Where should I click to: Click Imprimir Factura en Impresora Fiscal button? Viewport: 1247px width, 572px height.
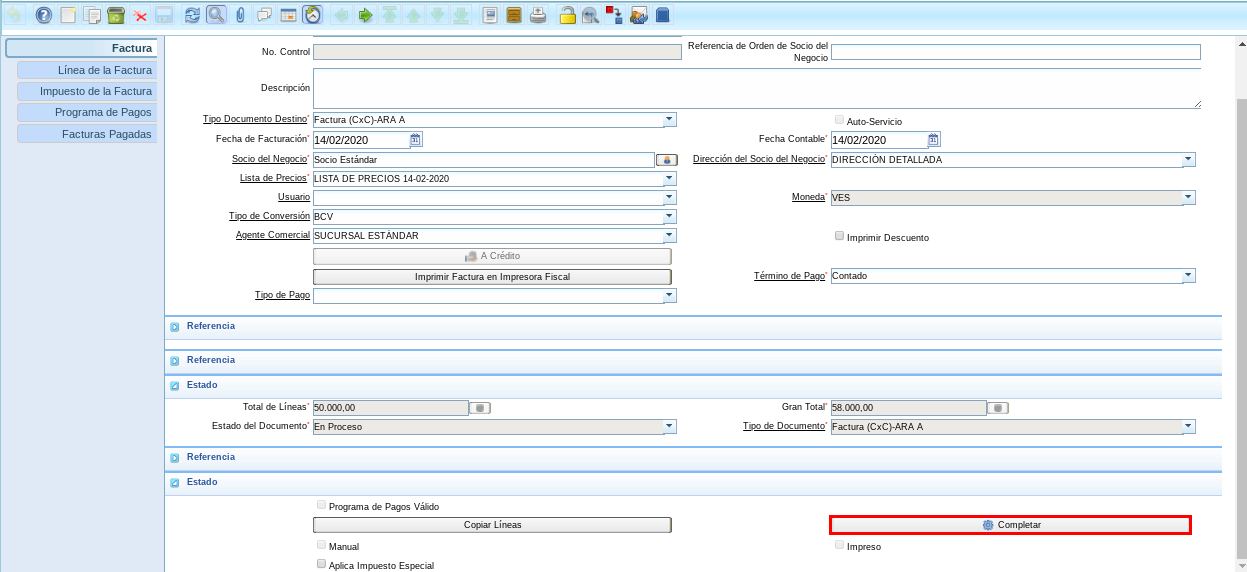pyautogui.click(x=492, y=276)
